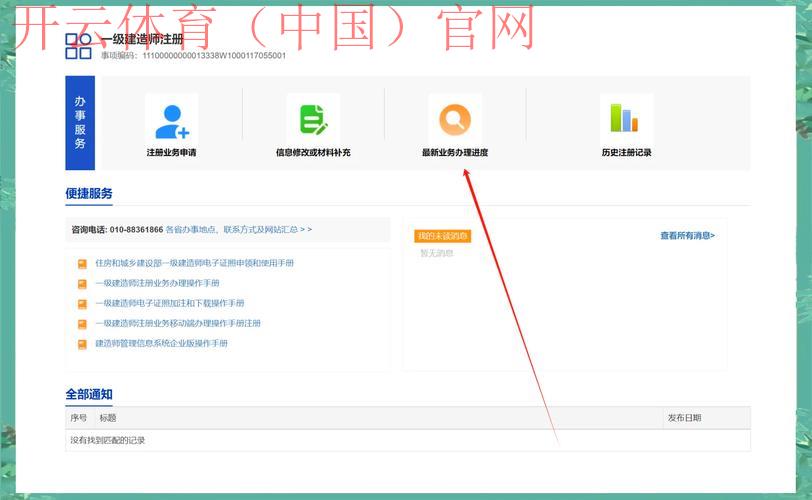Click the 全部通知 section heading
This screenshot has height=500, width=812.
[x=89, y=394]
